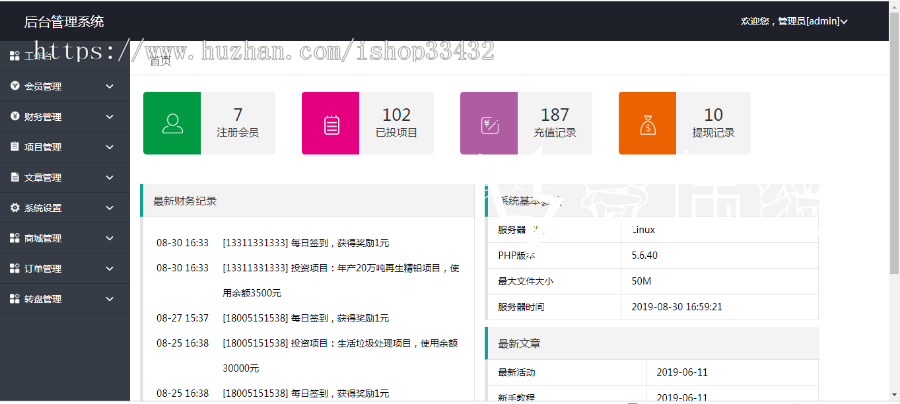Click the Linux server value
Image resolution: width=900 pixels, height=404 pixels.
click(x=643, y=230)
